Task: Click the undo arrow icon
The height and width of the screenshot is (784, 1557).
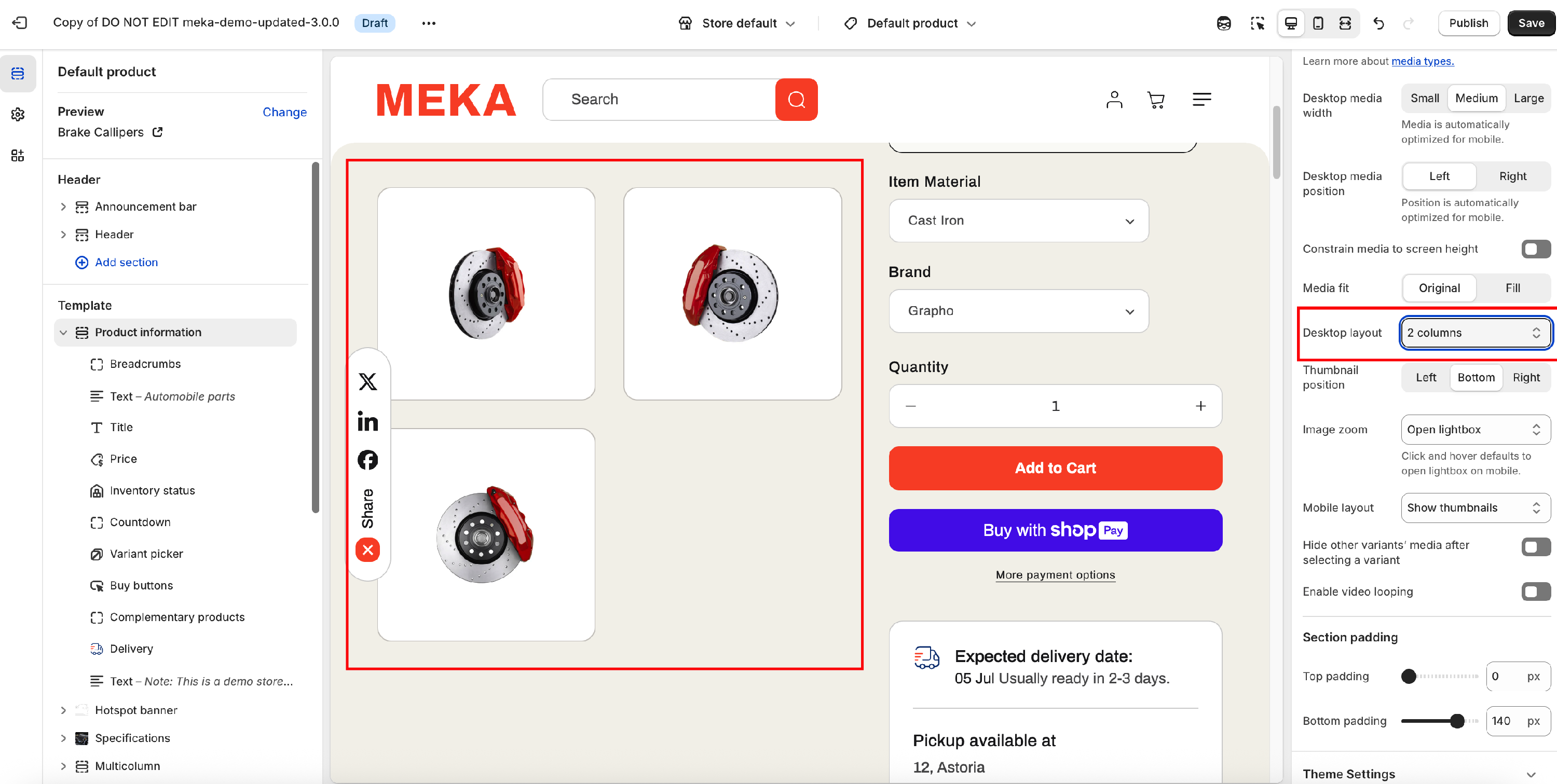Action: [1378, 23]
